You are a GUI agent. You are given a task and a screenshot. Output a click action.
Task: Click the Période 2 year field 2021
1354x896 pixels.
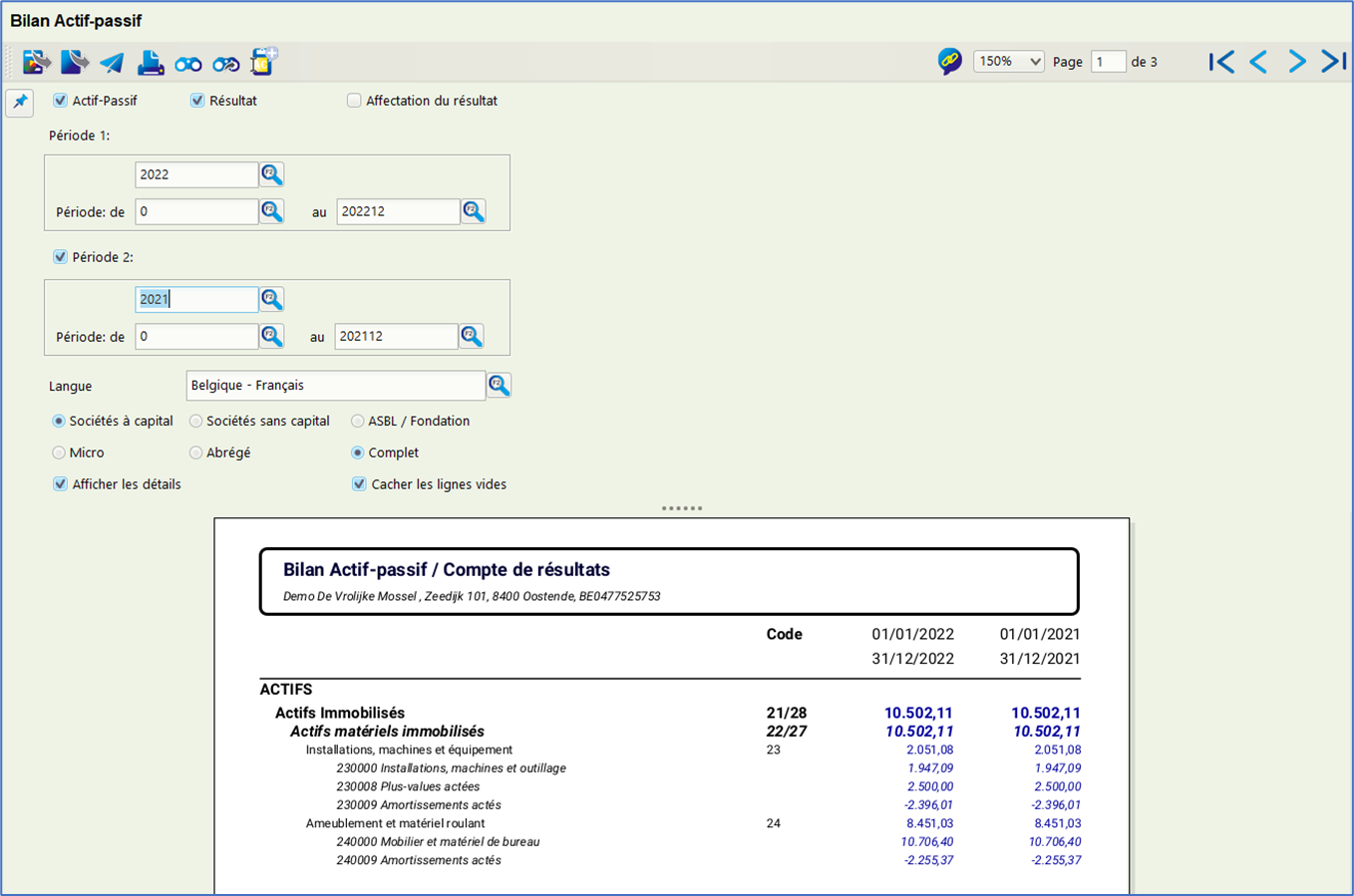point(196,299)
